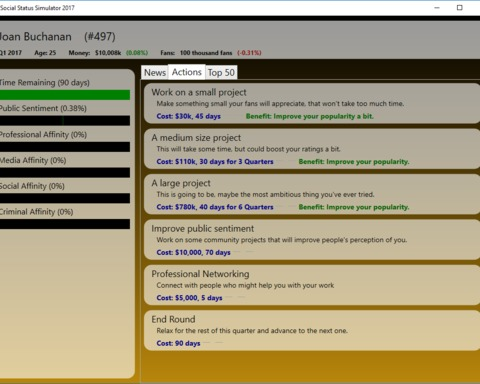Click the Professional Affinity (0%) label
This screenshot has width=480, height=384.
pyautogui.click(x=43, y=134)
